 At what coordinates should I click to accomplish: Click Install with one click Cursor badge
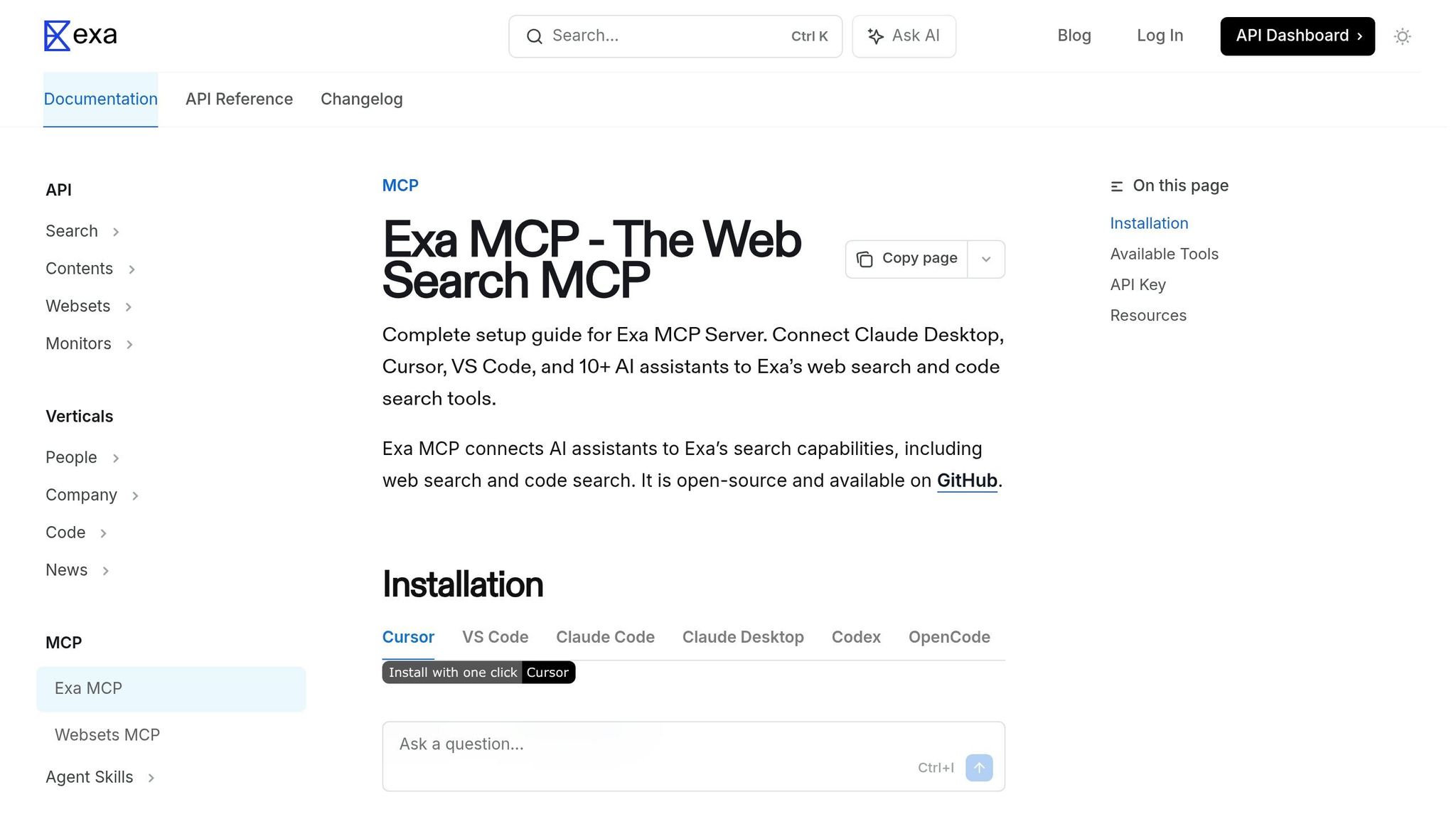click(478, 673)
